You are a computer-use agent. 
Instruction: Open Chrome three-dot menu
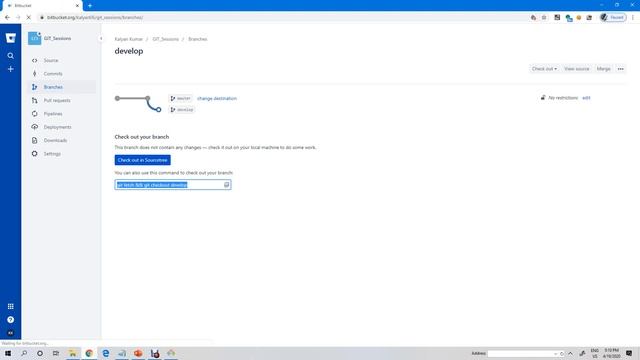(633, 18)
